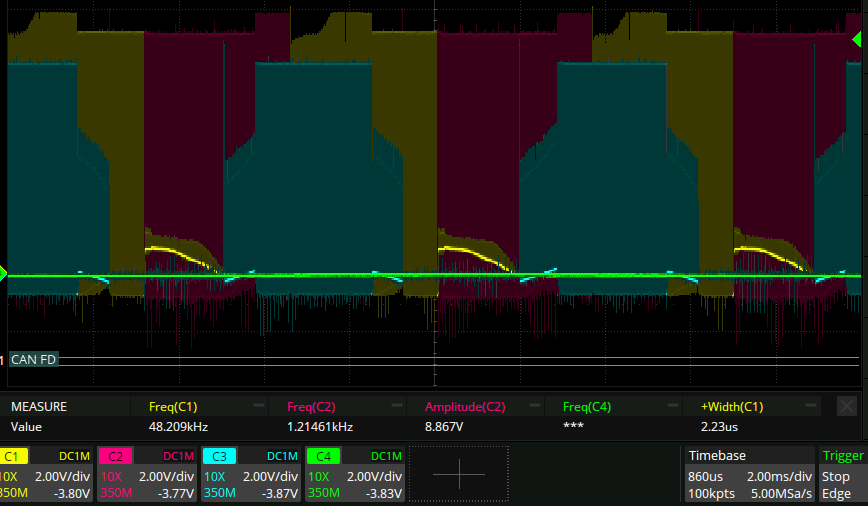Open the MEASURE panel label
This screenshot has height=506, width=868.
pyautogui.click(x=39, y=407)
